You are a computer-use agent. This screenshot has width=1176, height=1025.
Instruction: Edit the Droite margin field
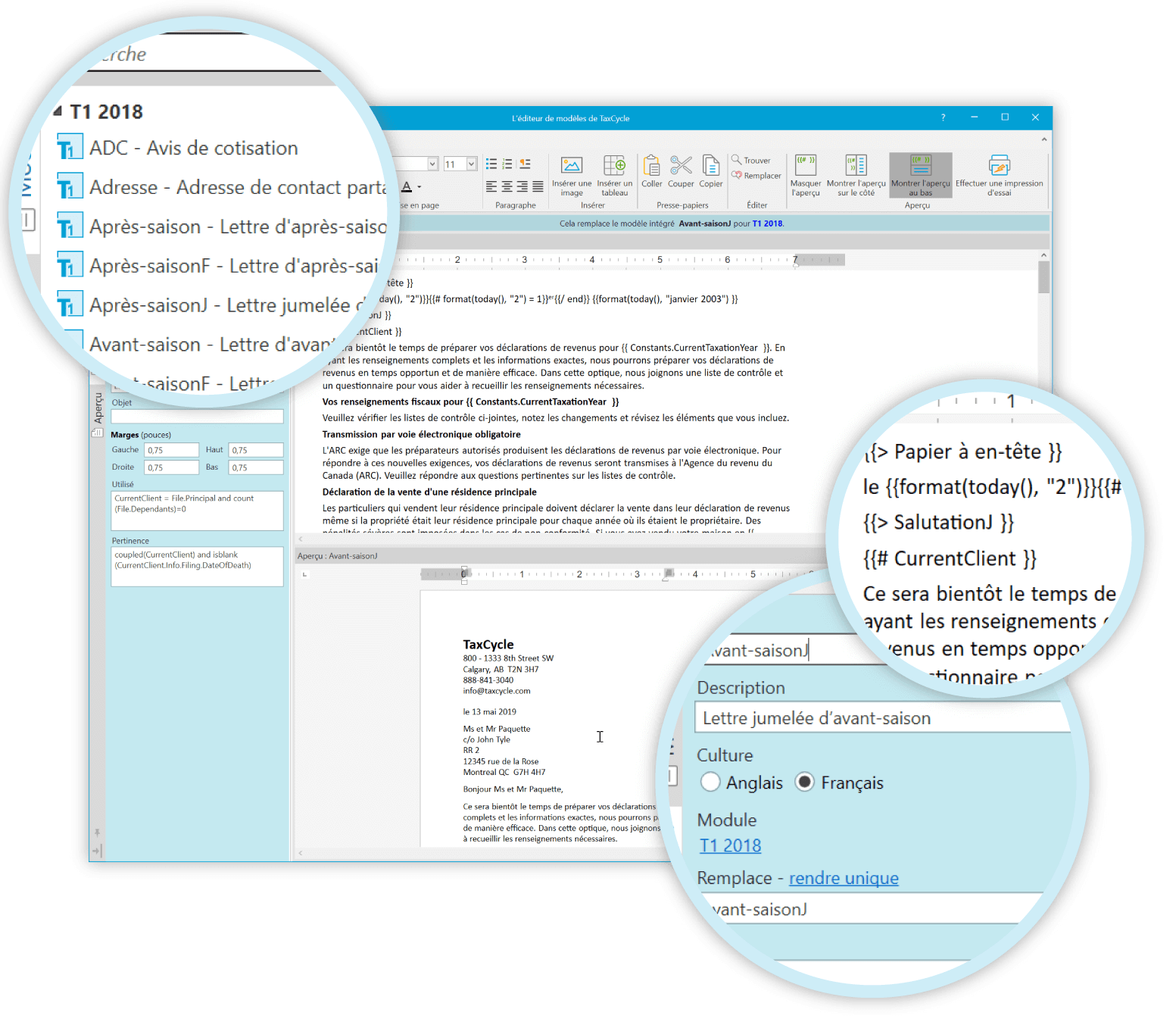[172, 467]
